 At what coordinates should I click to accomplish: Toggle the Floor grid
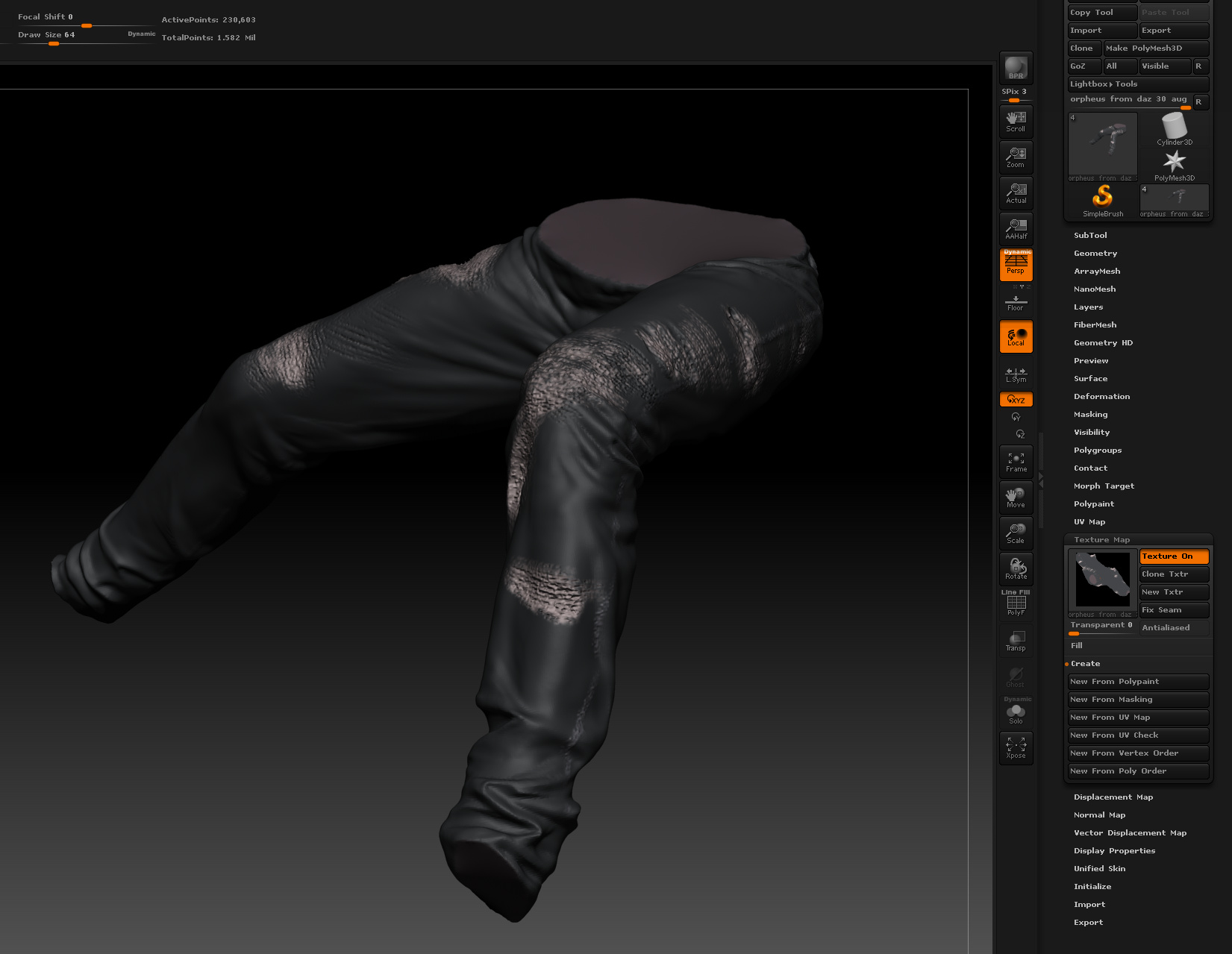tap(1016, 303)
